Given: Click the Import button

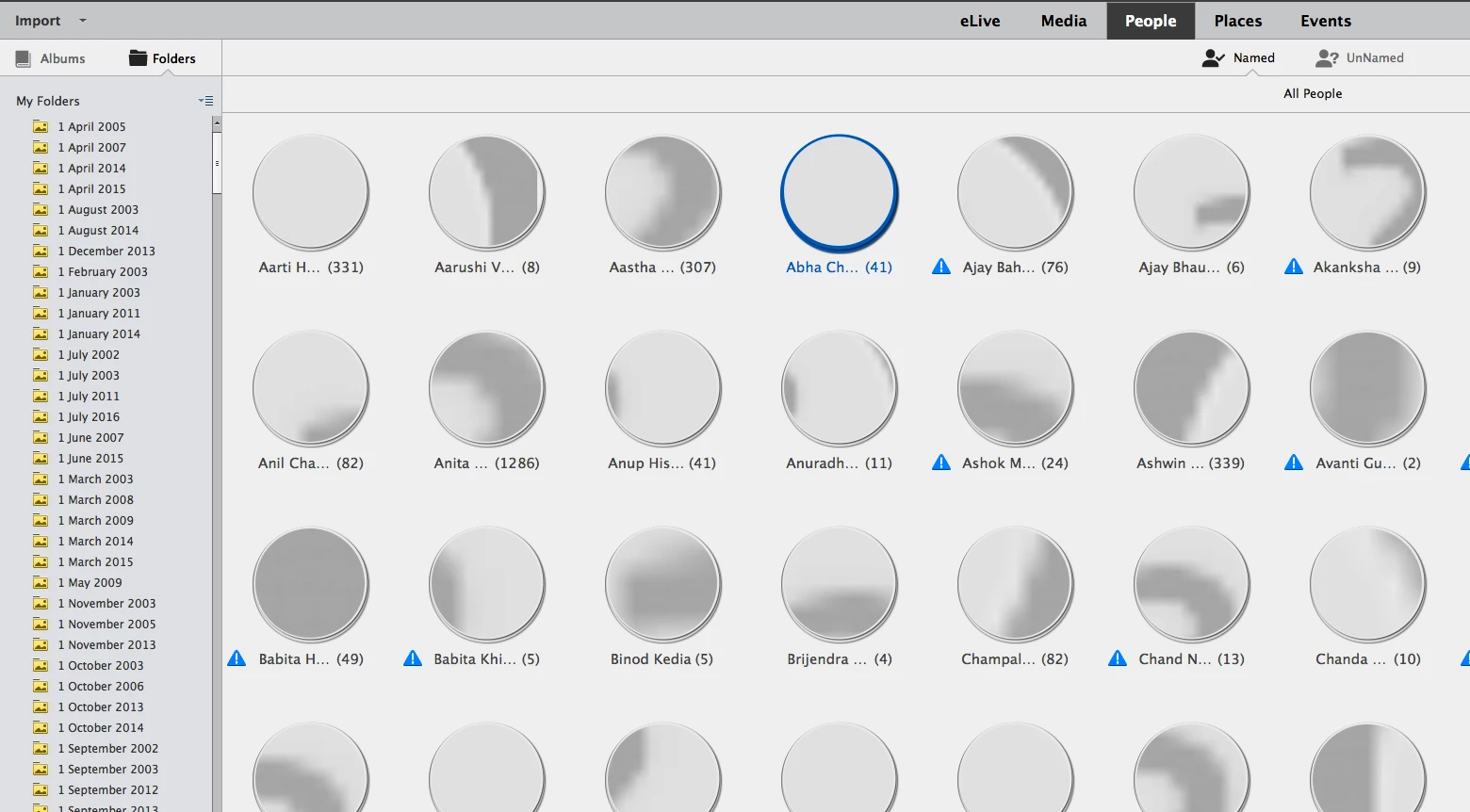Looking at the screenshot, I should 38,21.
